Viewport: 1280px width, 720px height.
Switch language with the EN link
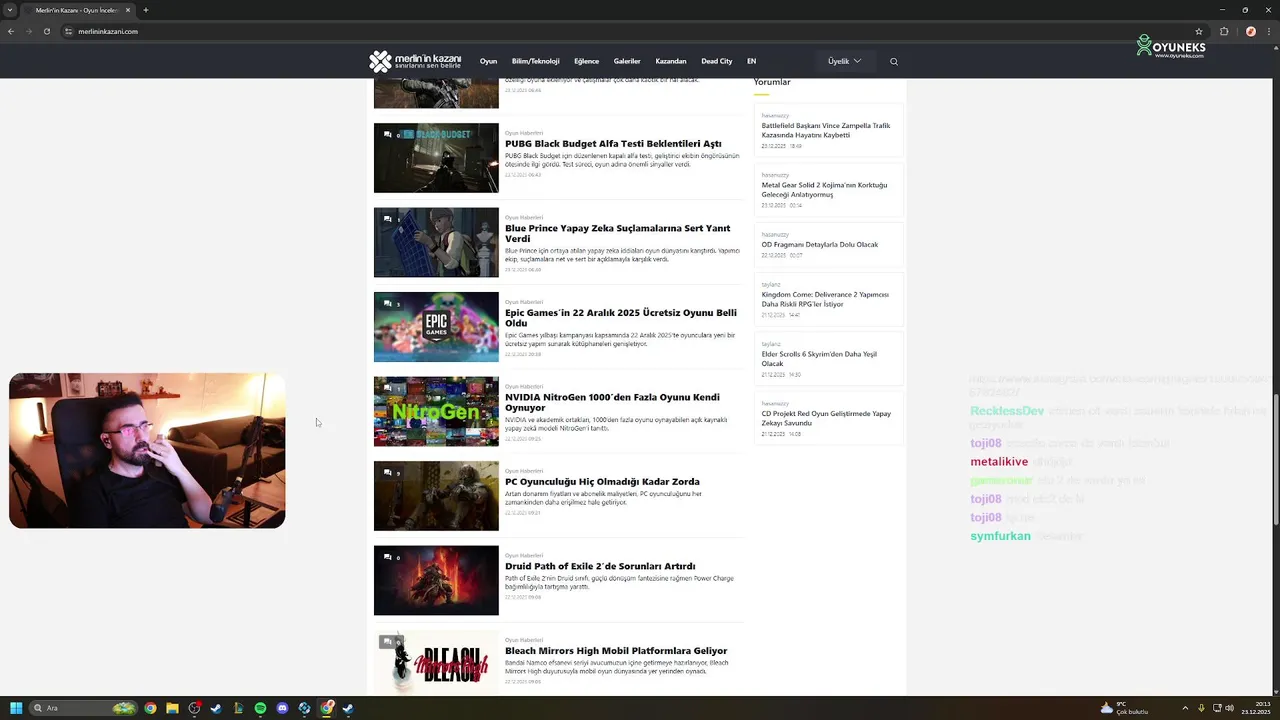751,61
